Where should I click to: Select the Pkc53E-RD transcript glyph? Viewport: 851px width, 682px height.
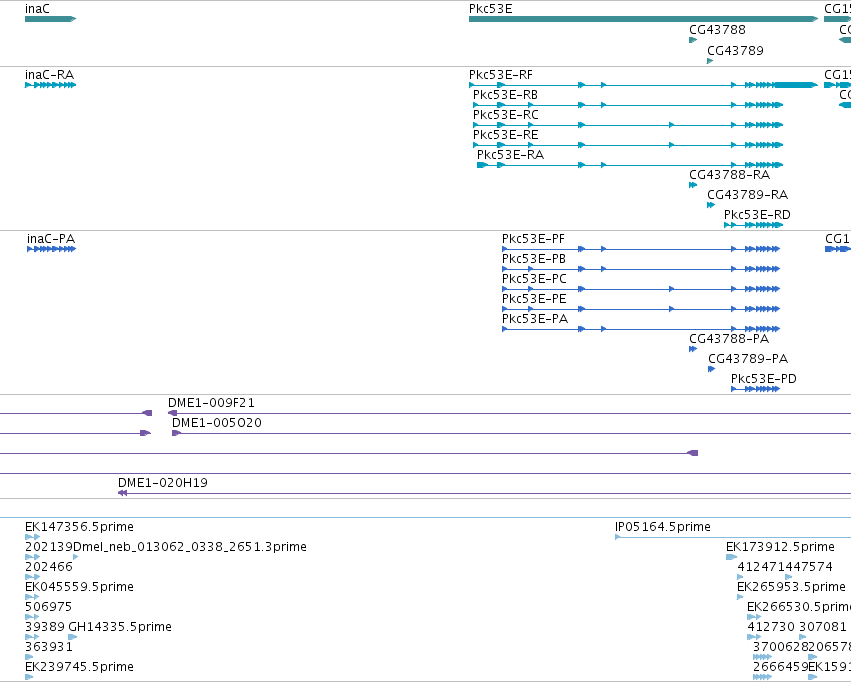point(753,225)
